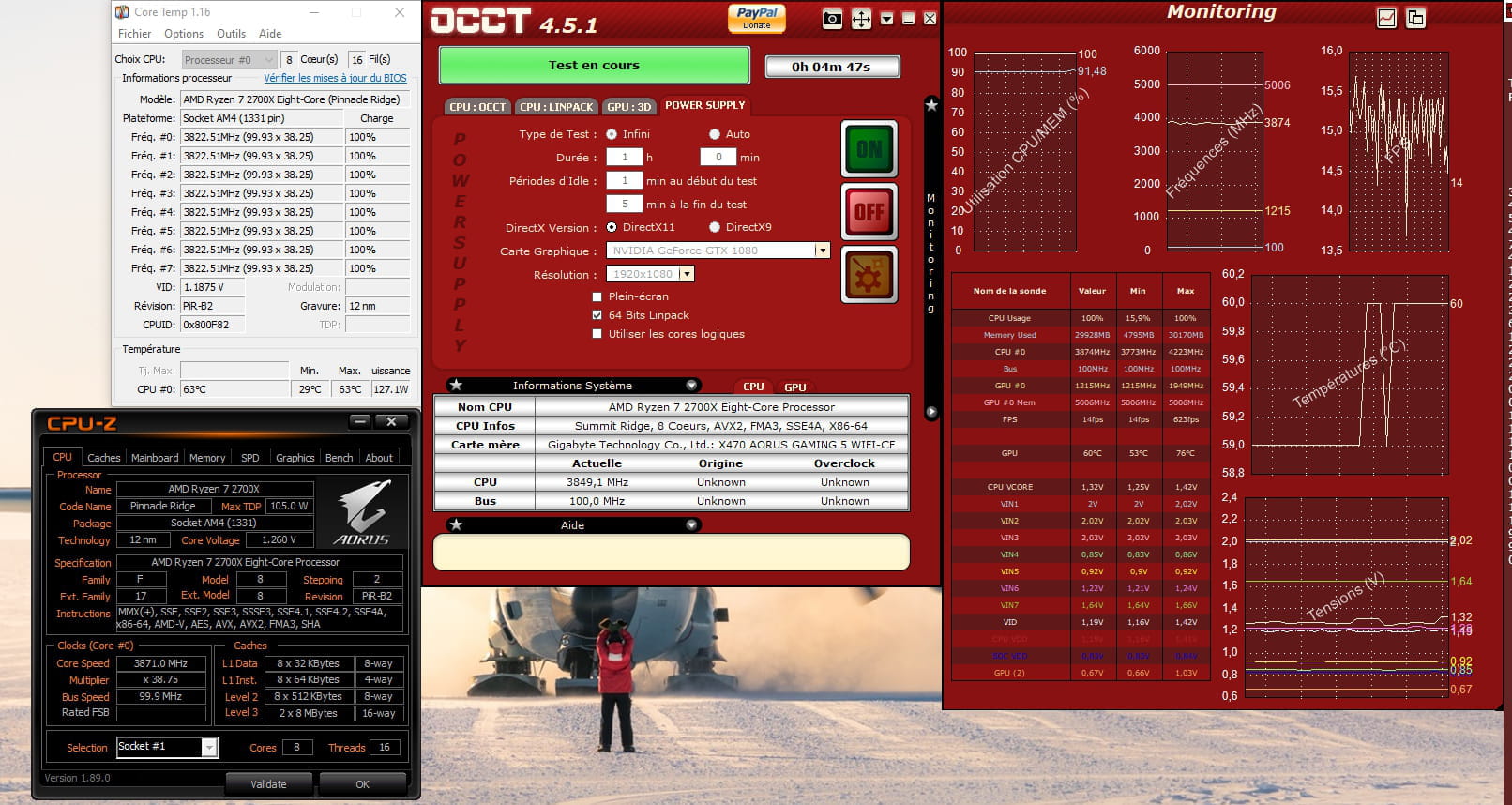Screen dimensions: 1512x805
Task: Open the Caches tab in CPU-Z
Action: click(x=104, y=458)
